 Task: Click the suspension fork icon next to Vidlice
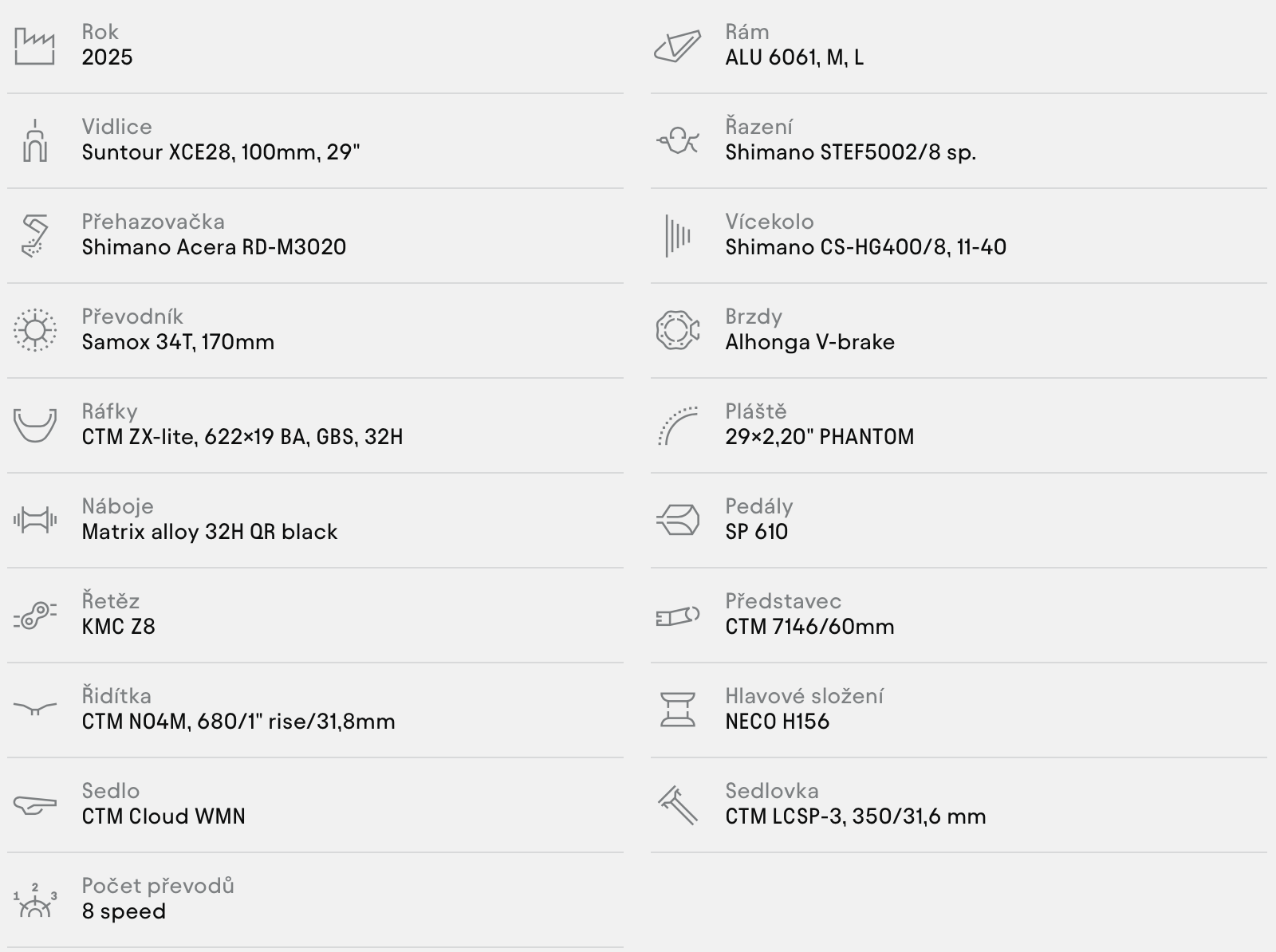(34, 141)
